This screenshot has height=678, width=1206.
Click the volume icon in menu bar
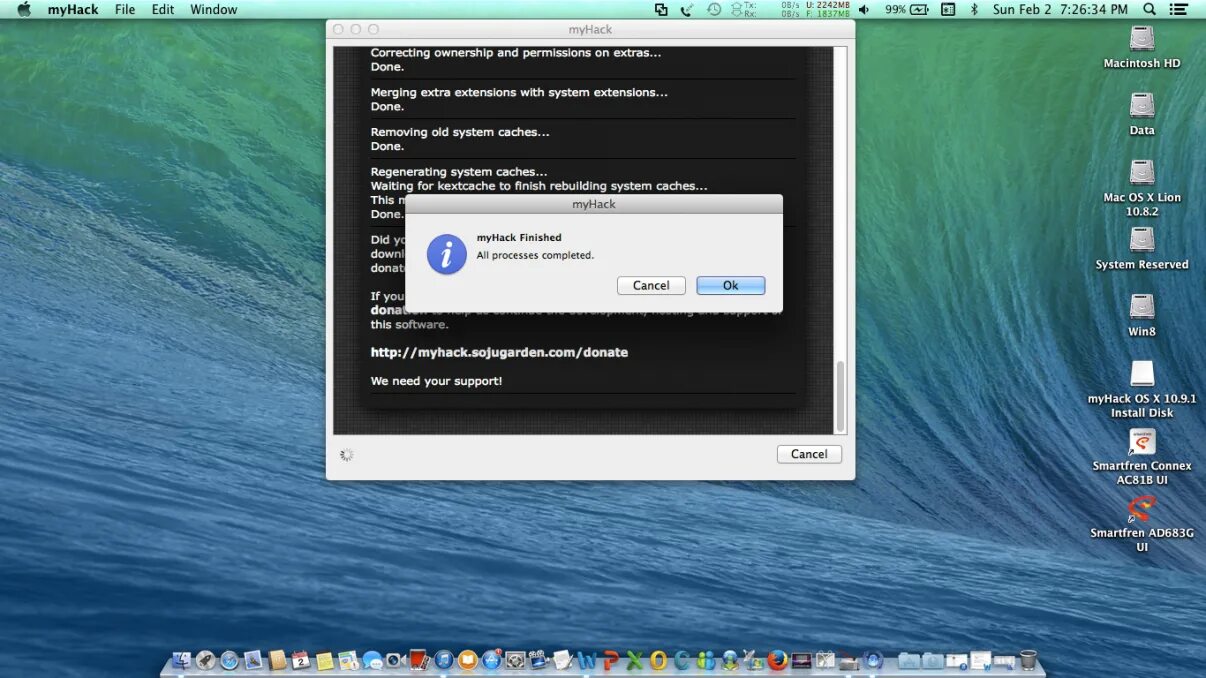pos(864,9)
